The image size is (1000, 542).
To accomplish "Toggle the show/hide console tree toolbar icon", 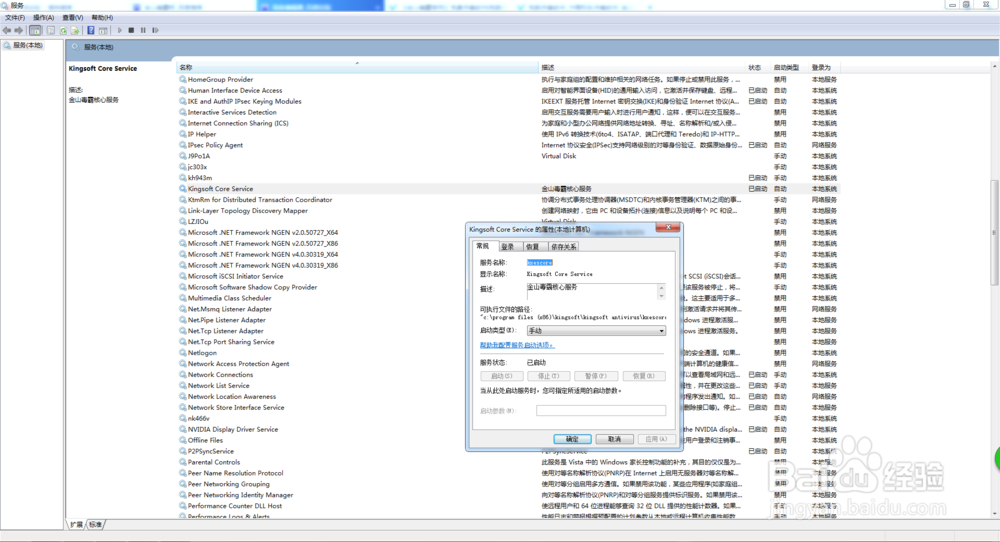I will 35,30.
